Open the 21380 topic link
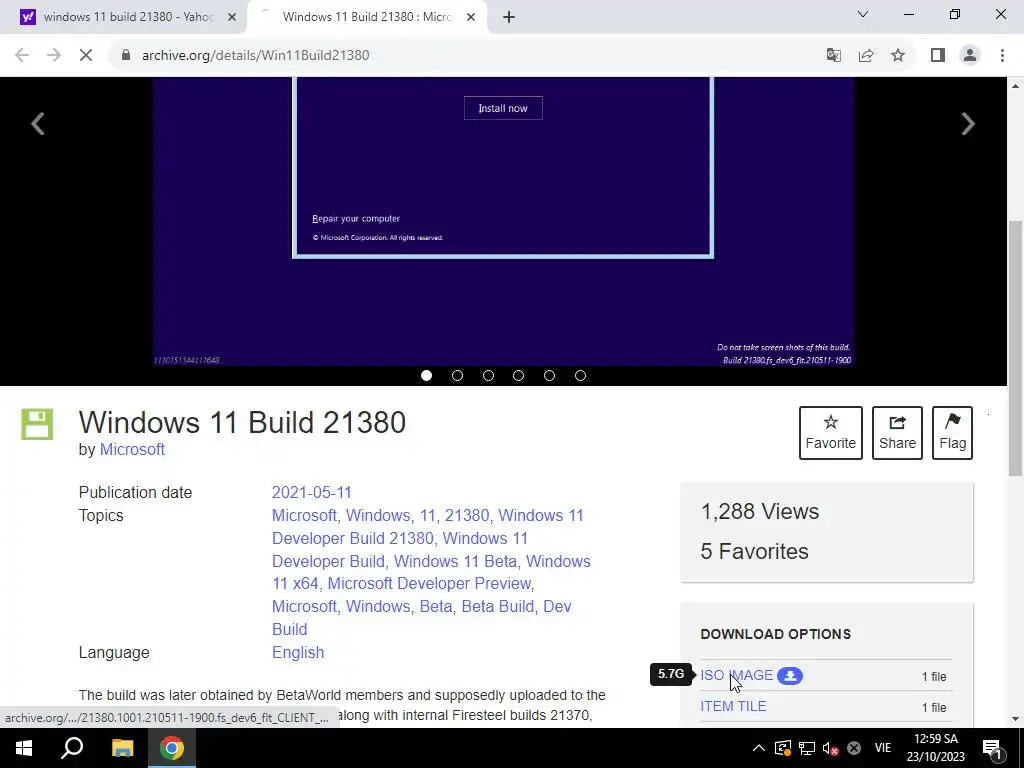The width and height of the screenshot is (1024, 768). [467, 515]
